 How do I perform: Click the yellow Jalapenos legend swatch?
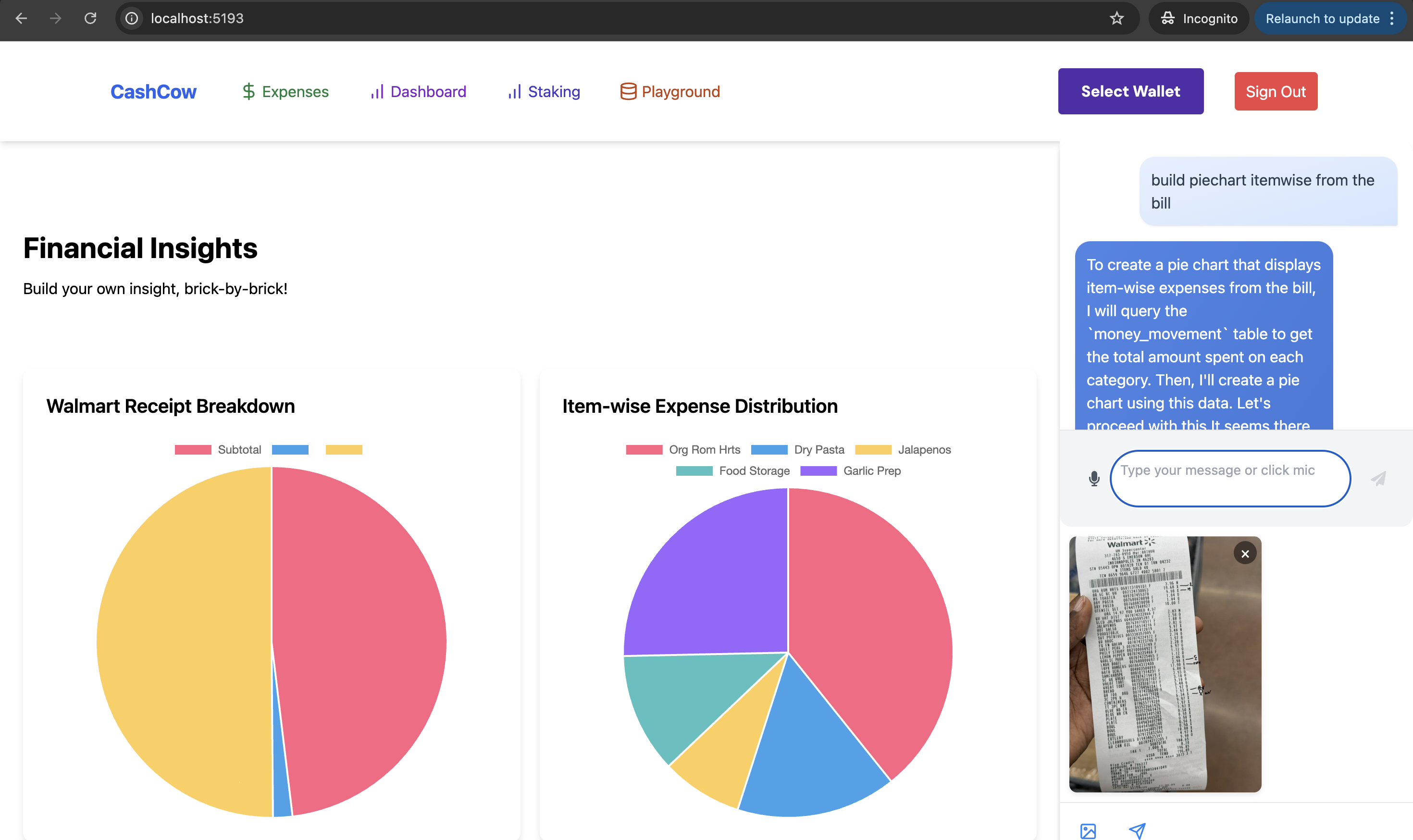[872, 449]
